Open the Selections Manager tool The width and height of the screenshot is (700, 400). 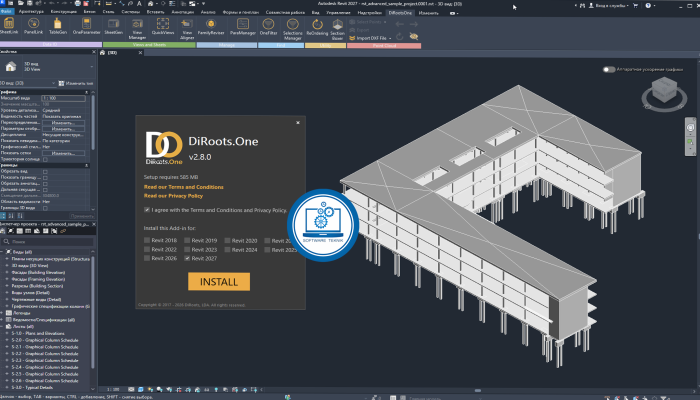pyautogui.click(x=292, y=29)
